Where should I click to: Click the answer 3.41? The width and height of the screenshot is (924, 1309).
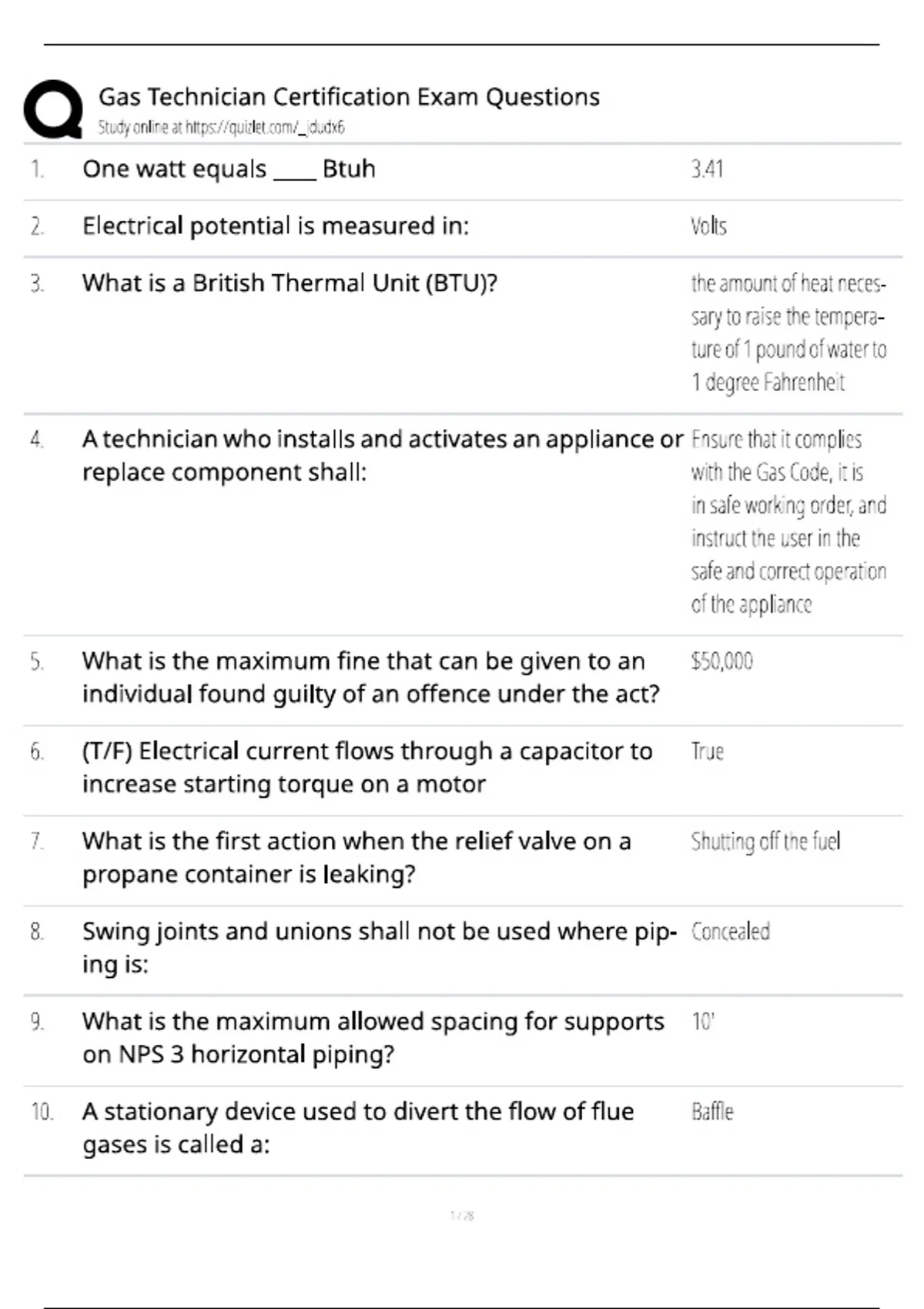click(x=707, y=169)
